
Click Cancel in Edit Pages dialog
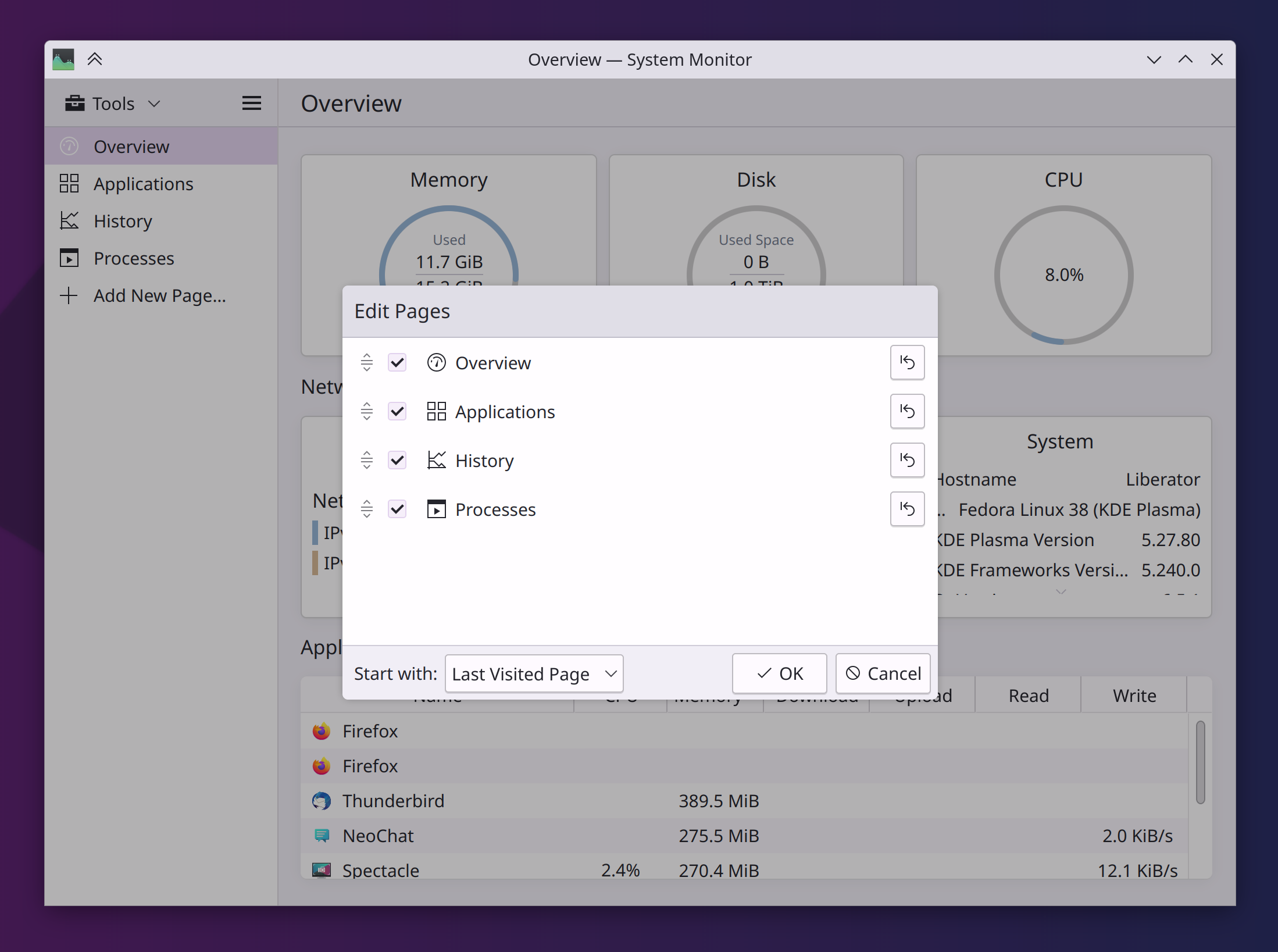pos(883,673)
